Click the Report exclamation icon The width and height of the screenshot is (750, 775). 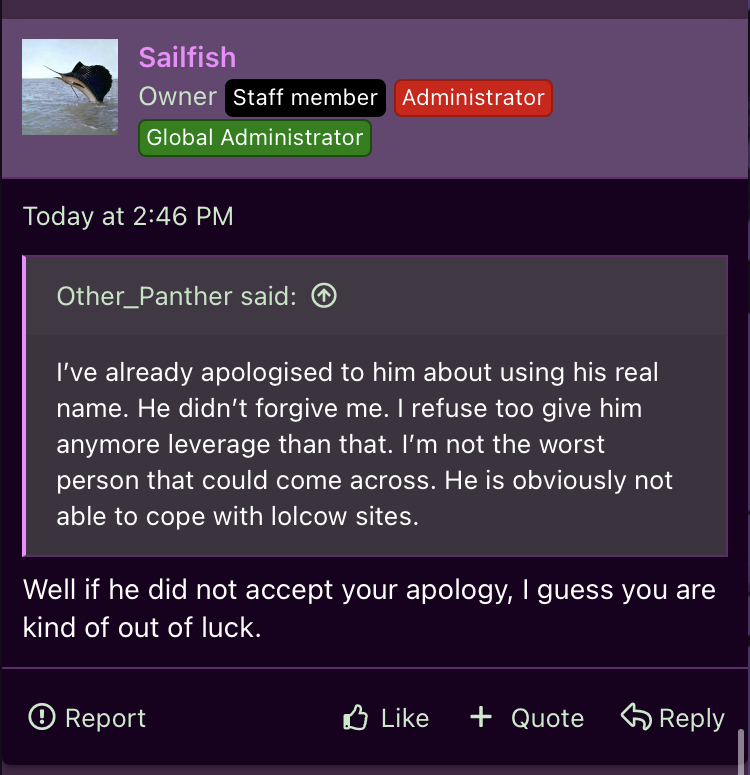click(42, 717)
